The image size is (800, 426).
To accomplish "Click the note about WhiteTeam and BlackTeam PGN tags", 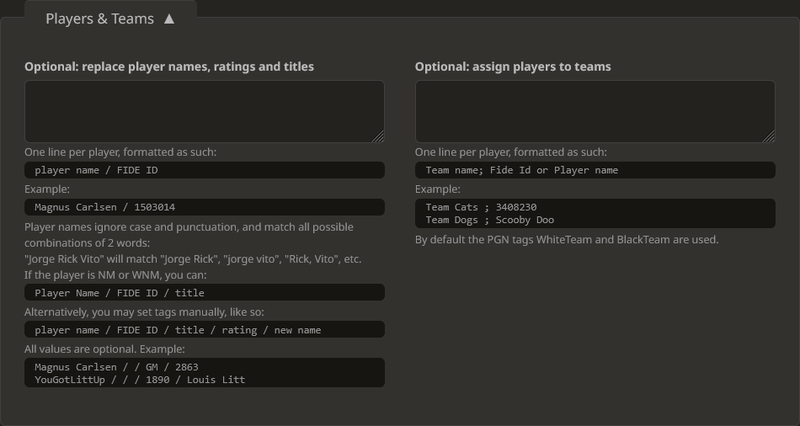I will [x=566, y=240].
